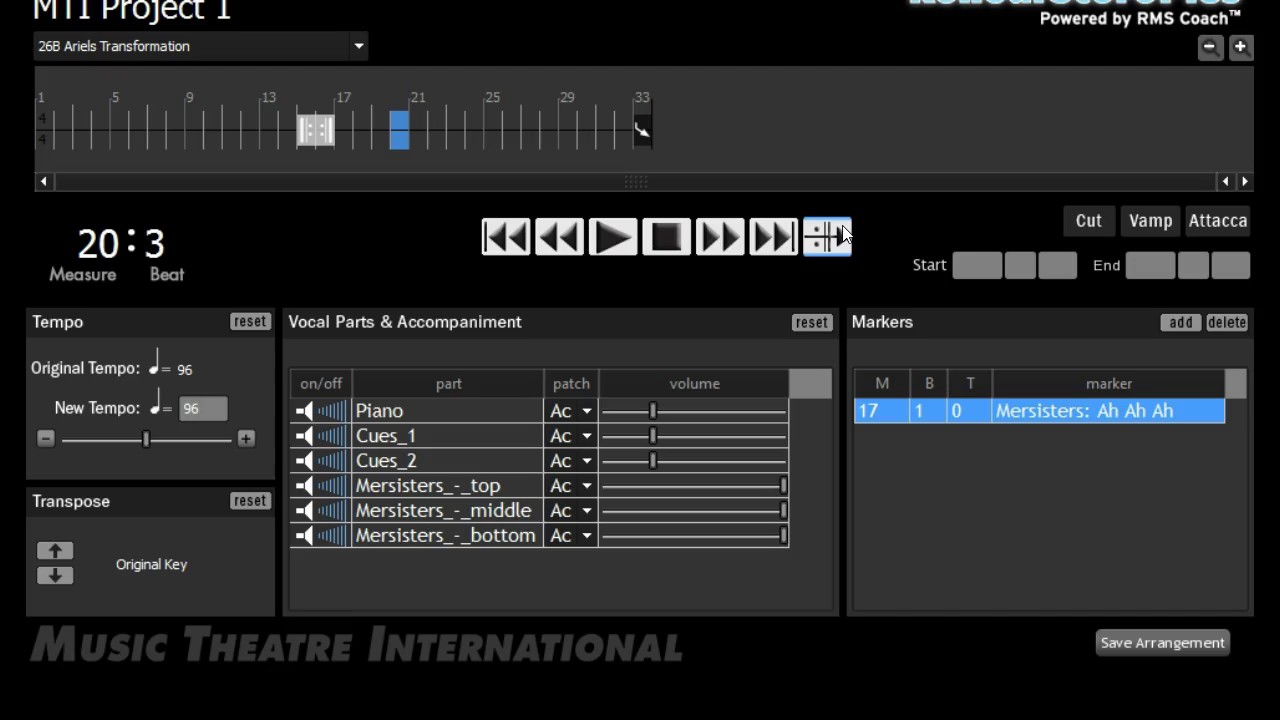
Task: Click the rewind button
Action: [x=559, y=237]
